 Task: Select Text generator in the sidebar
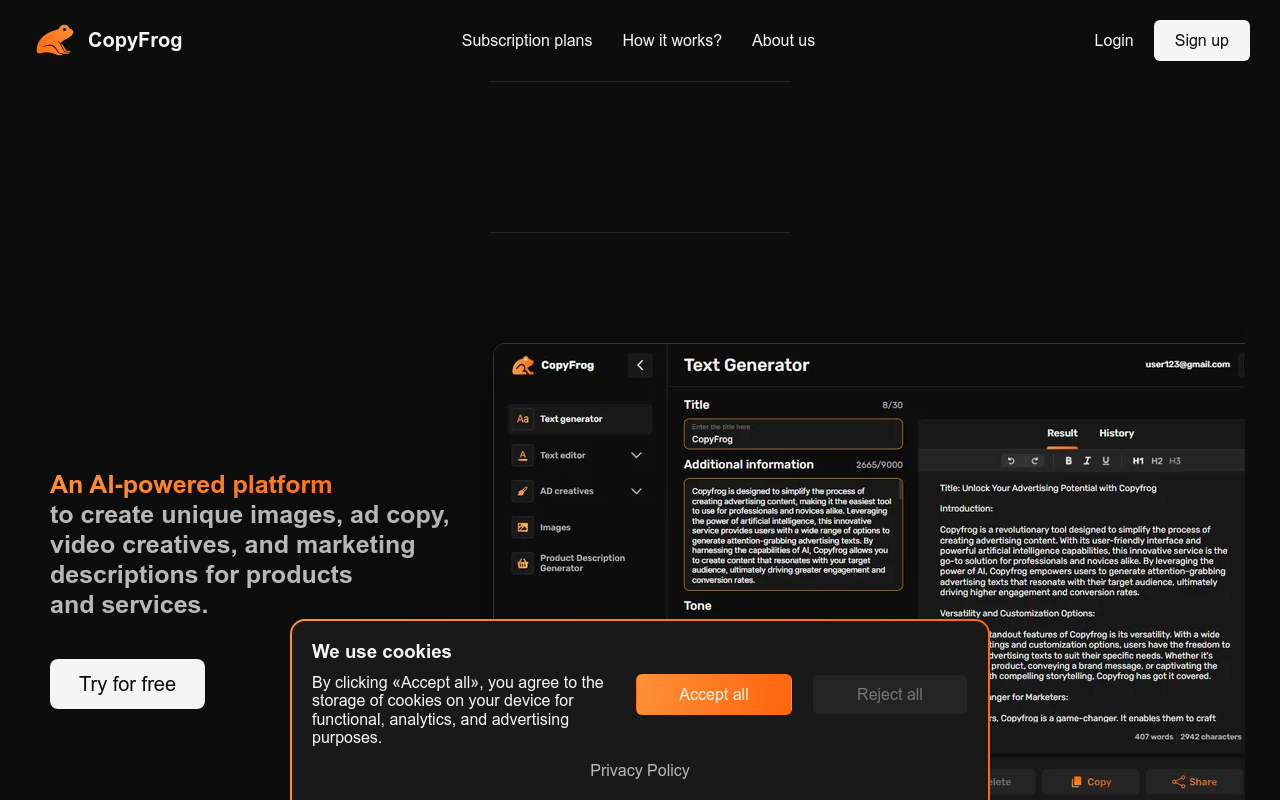click(580, 419)
